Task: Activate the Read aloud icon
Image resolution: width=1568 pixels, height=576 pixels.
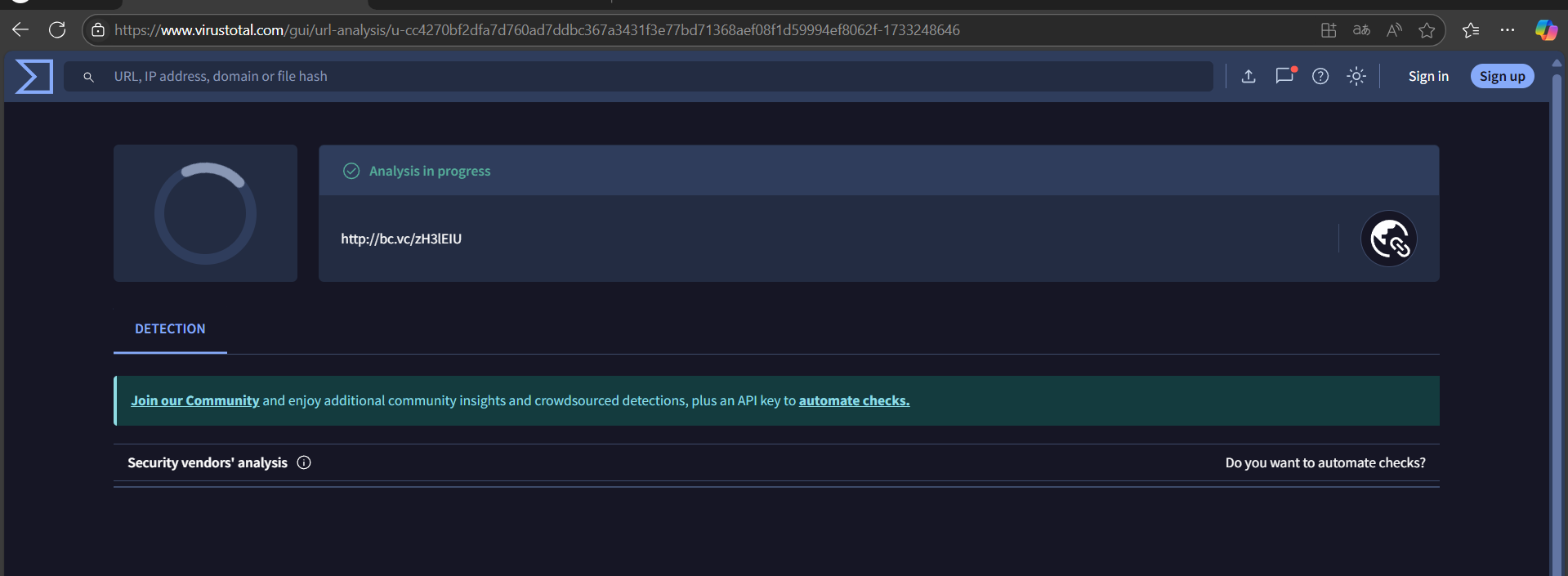Action: point(1394,30)
